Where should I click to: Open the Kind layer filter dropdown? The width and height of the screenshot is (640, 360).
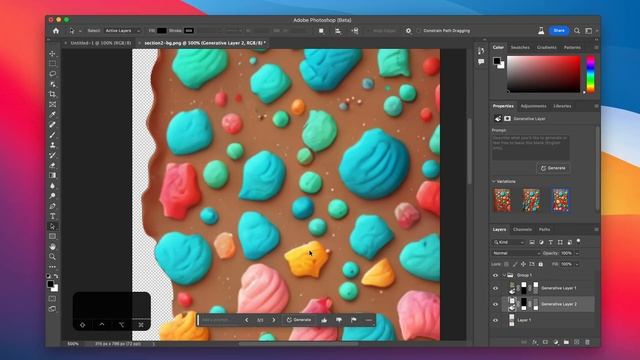[509, 242]
